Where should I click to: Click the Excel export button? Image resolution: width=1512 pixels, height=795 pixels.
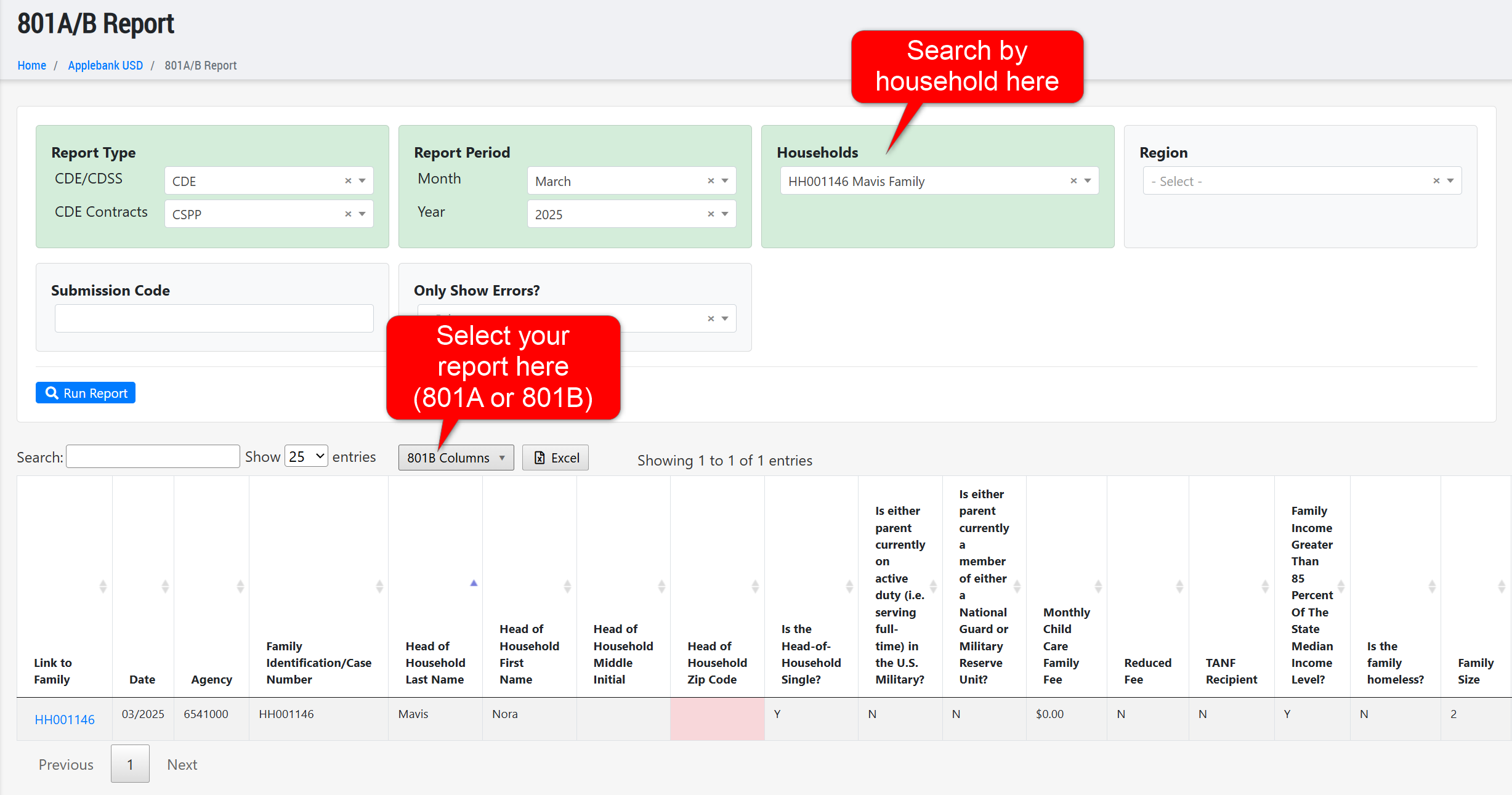(x=556, y=458)
